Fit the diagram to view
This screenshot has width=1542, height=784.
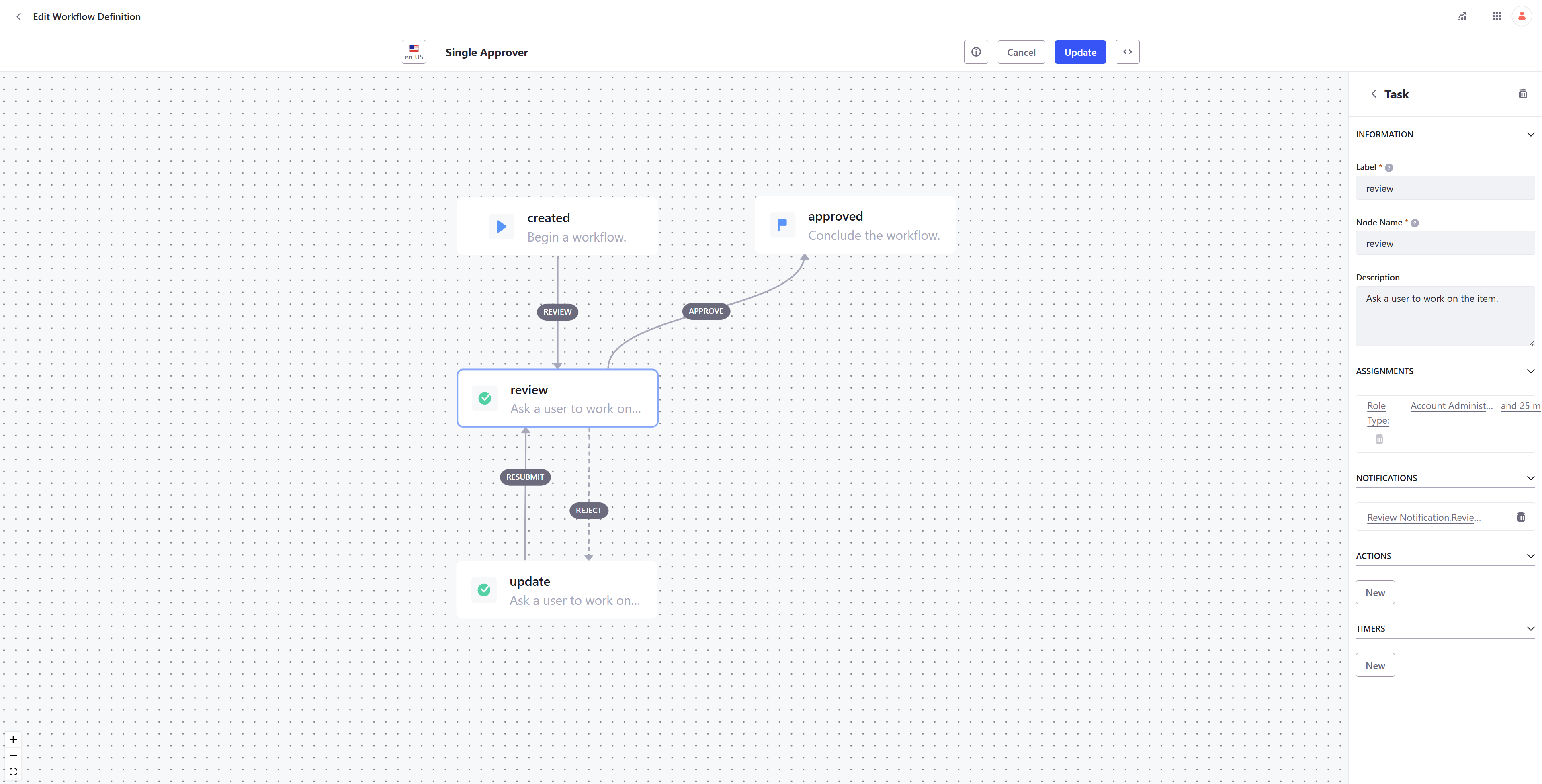click(x=13, y=772)
